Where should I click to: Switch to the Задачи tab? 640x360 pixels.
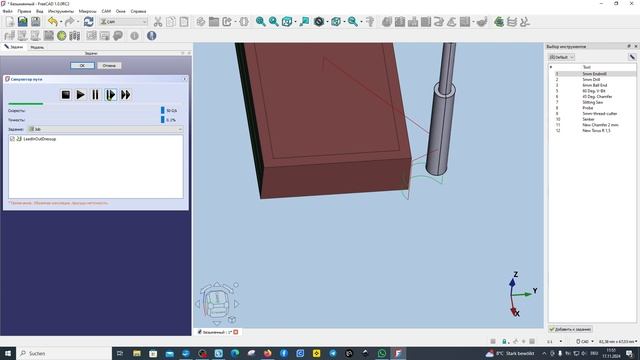(14, 47)
